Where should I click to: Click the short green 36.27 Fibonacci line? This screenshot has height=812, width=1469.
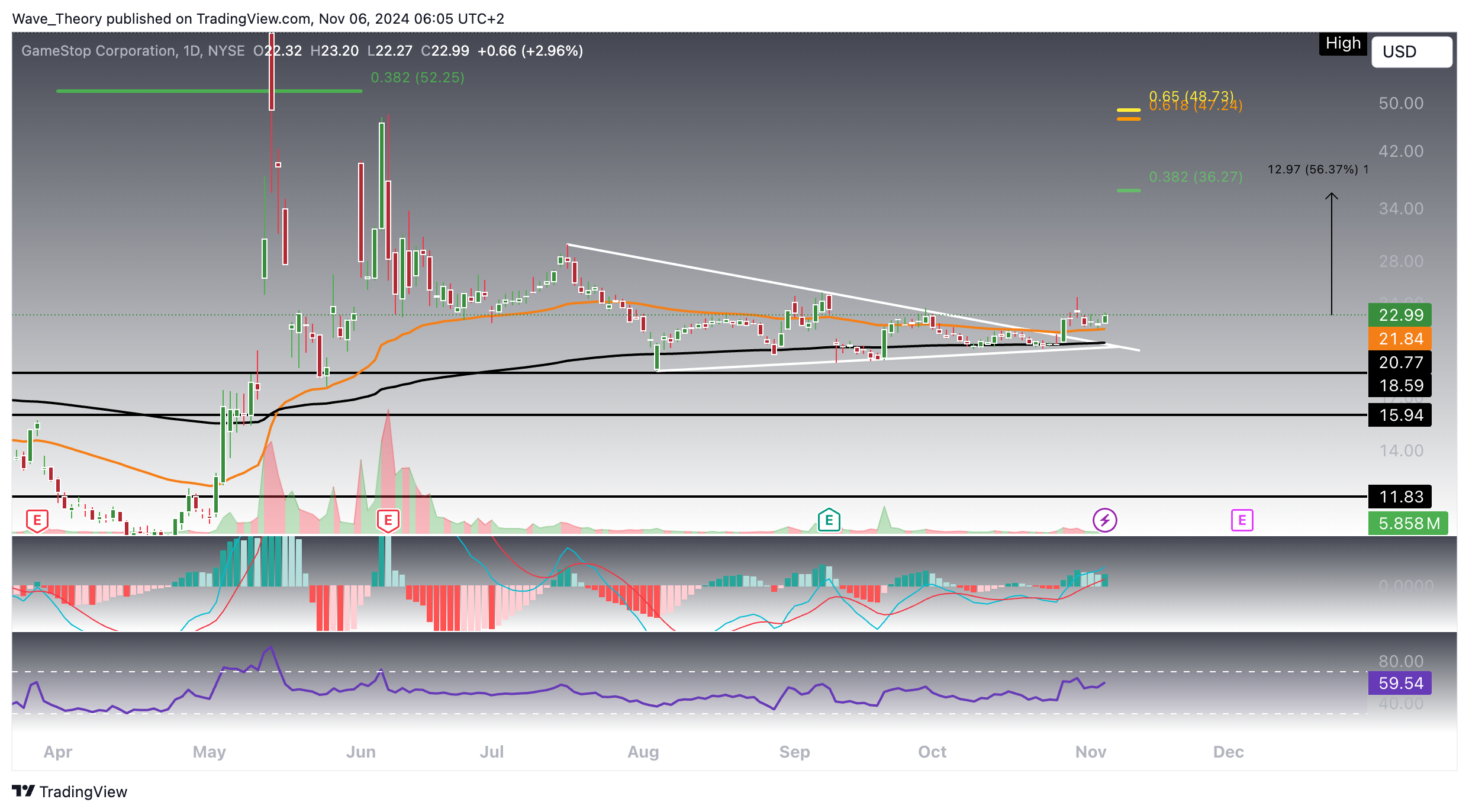click(x=1128, y=191)
